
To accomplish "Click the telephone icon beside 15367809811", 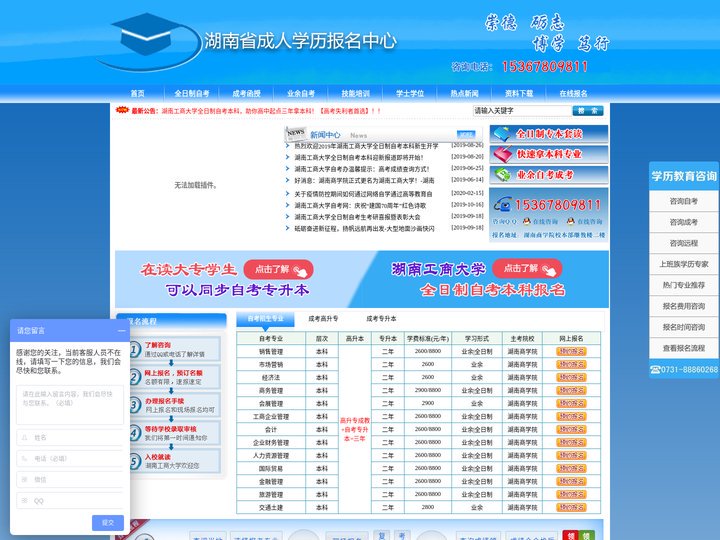I will pos(502,204).
